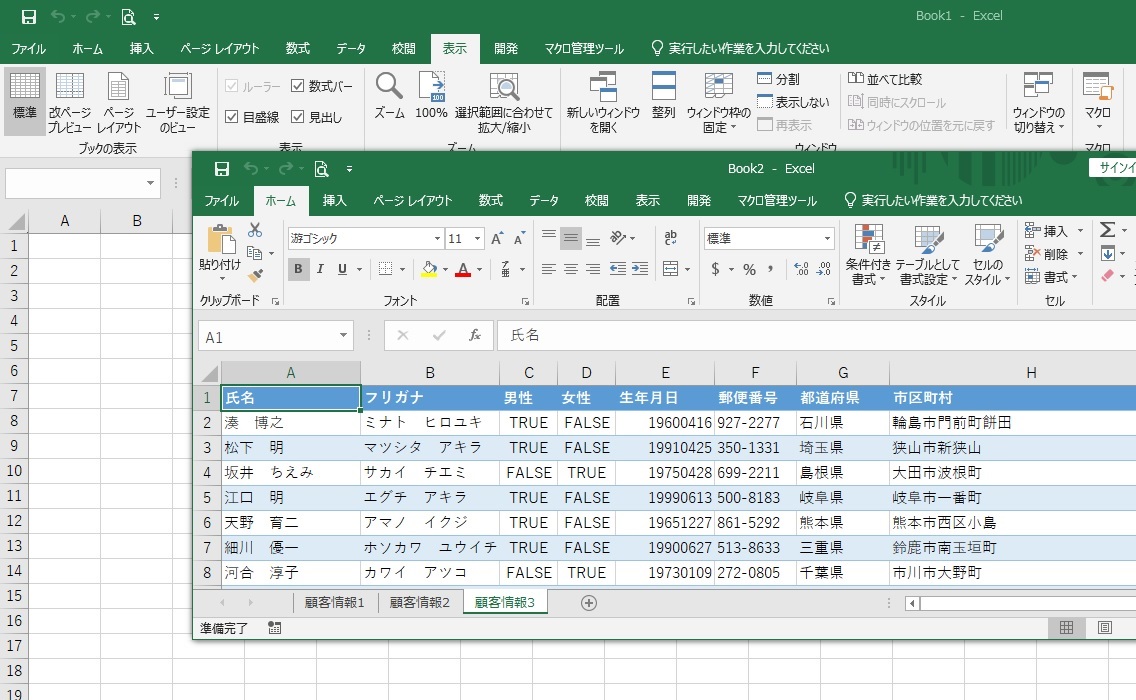Toggle the Gridlines (目盛線) checkbox
The width and height of the screenshot is (1136, 700).
232,117
